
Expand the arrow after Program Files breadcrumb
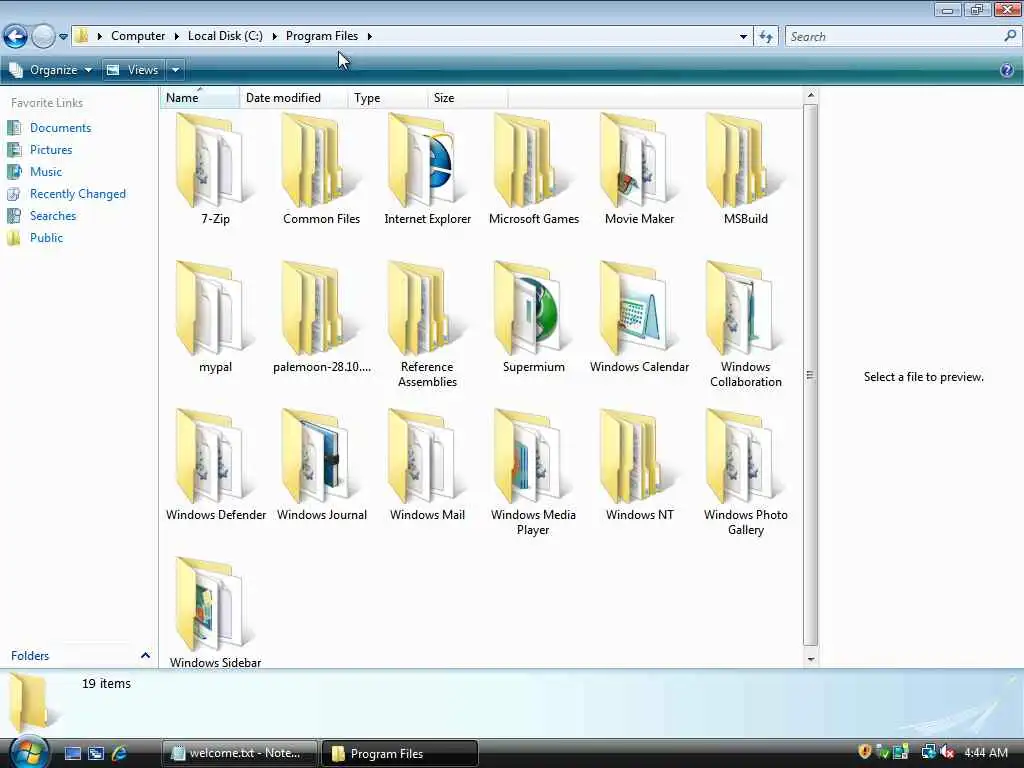[x=370, y=37]
